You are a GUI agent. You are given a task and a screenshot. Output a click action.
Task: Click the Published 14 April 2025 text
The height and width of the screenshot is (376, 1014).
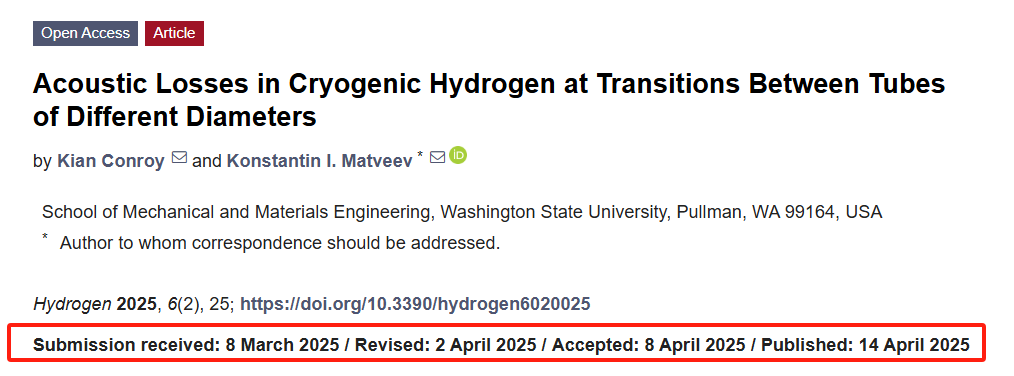click(865, 344)
